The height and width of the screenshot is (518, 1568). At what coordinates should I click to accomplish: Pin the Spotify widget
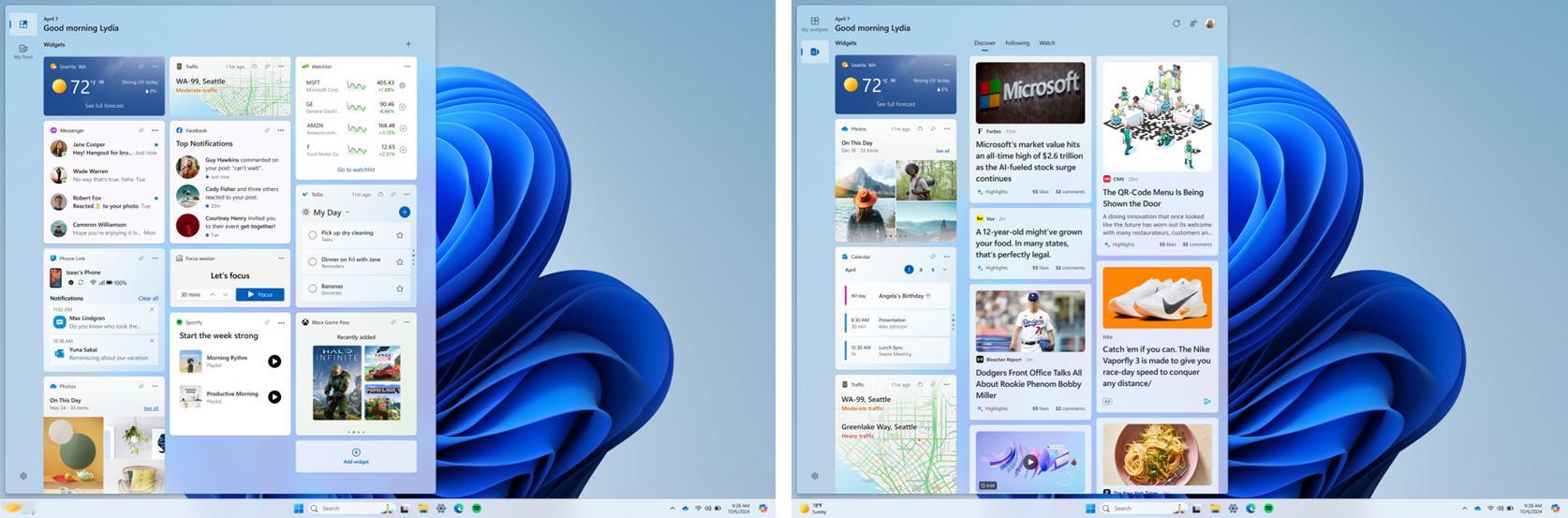(x=268, y=322)
